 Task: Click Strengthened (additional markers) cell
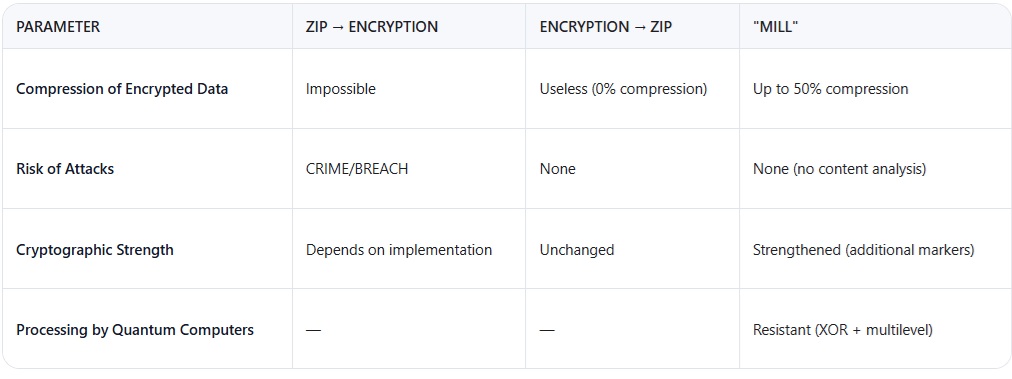(864, 250)
